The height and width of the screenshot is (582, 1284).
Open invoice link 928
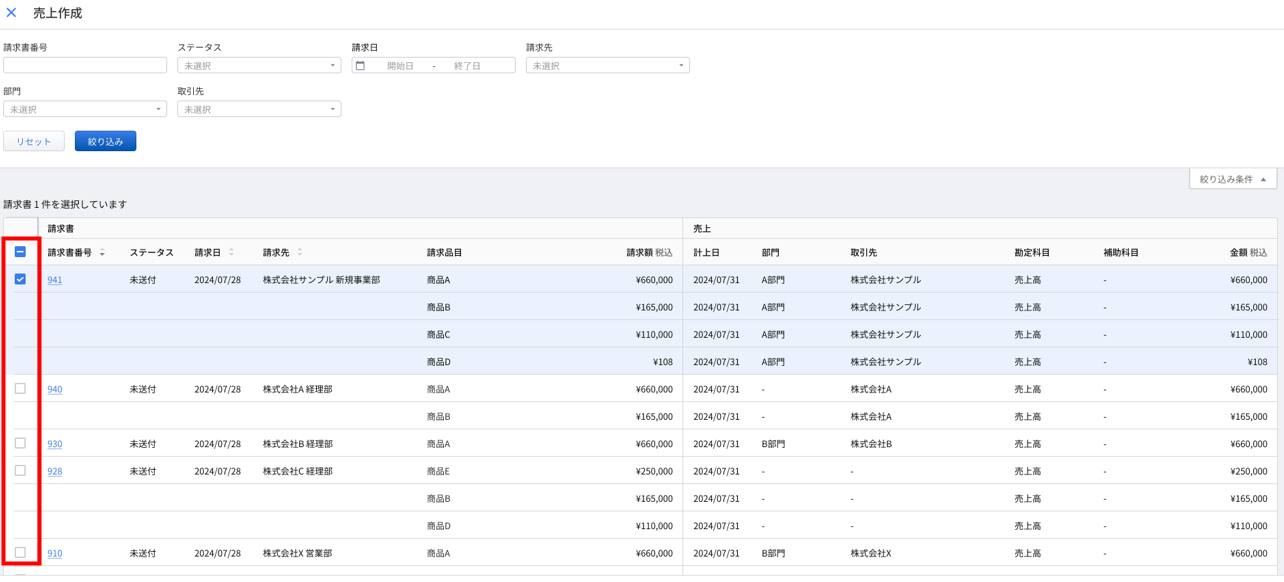[x=55, y=471]
